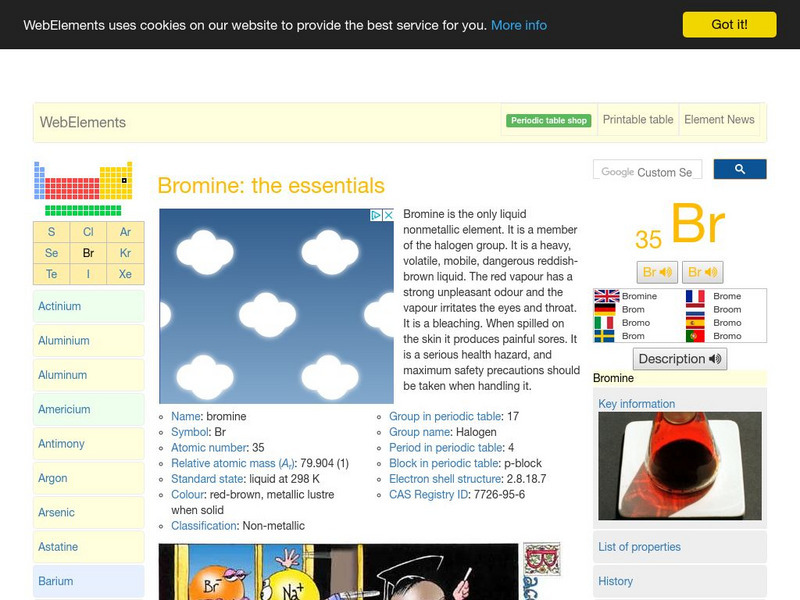Viewport: 800px width, 600px height.
Task: Switch to the Printable table page
Action: coord(637,119)
